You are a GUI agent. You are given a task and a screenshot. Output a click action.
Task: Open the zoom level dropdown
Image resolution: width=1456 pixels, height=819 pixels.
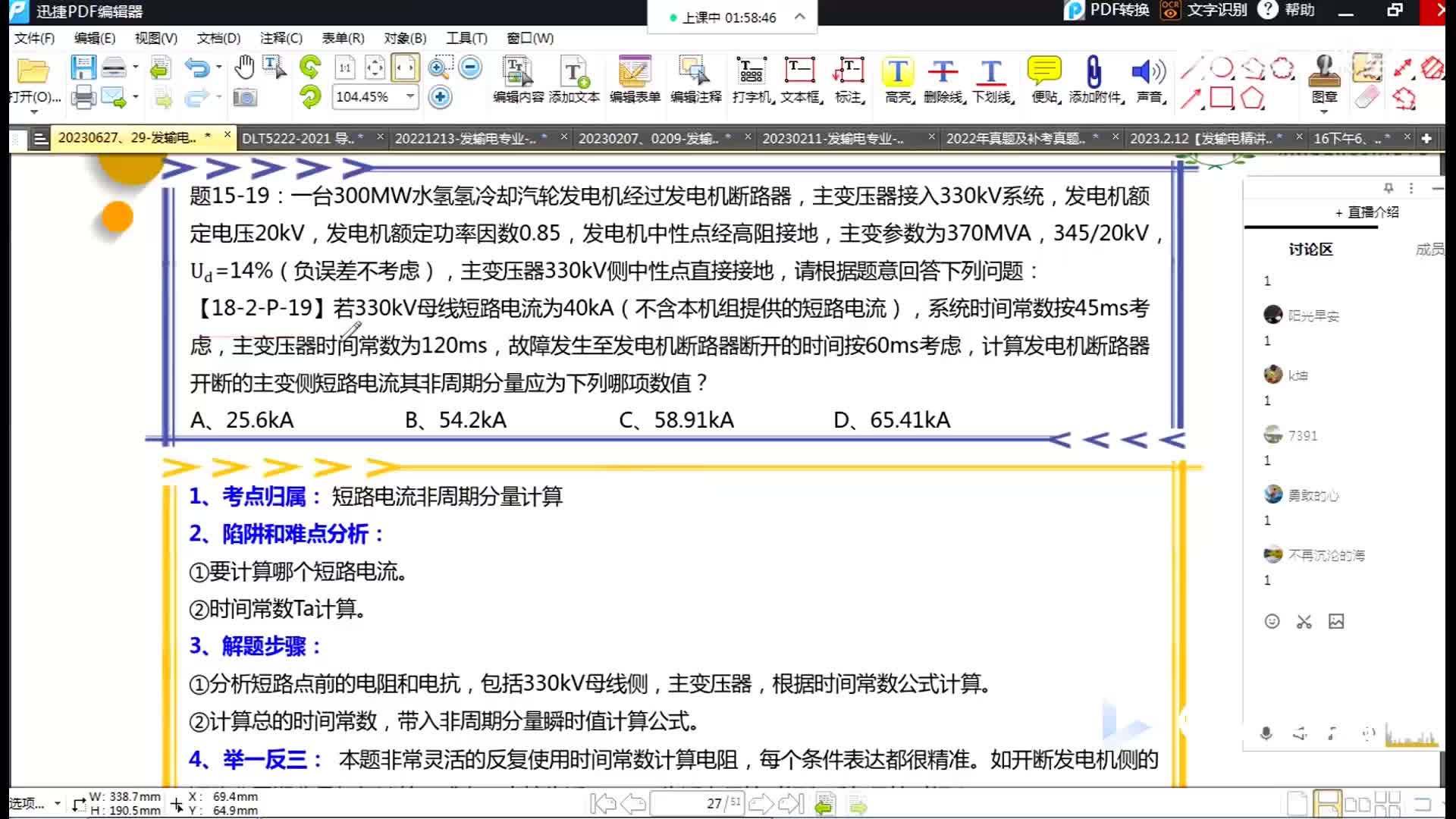click(x=410, y=96)
